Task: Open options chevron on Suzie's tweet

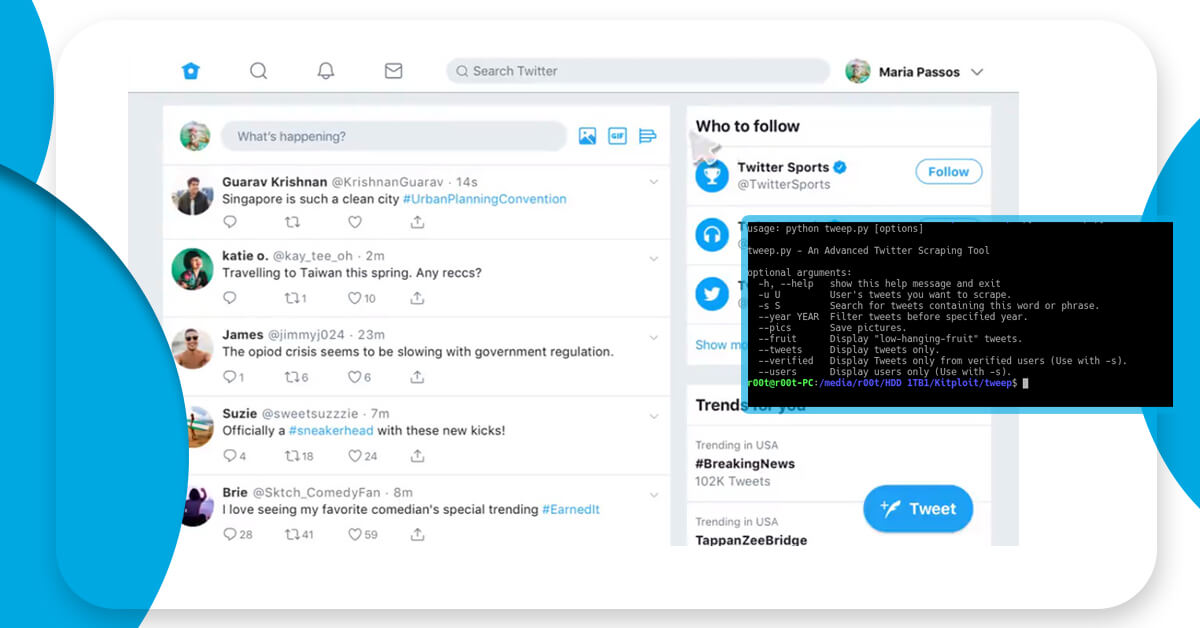Action: [653, 416]
